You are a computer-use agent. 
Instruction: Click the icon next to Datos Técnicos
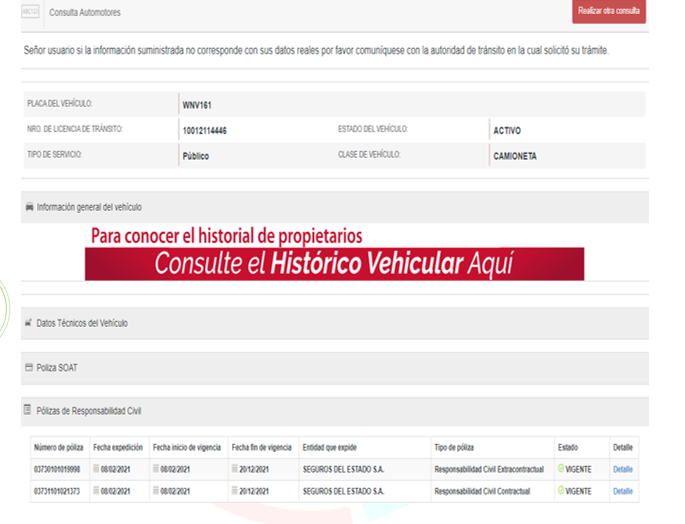29,323
